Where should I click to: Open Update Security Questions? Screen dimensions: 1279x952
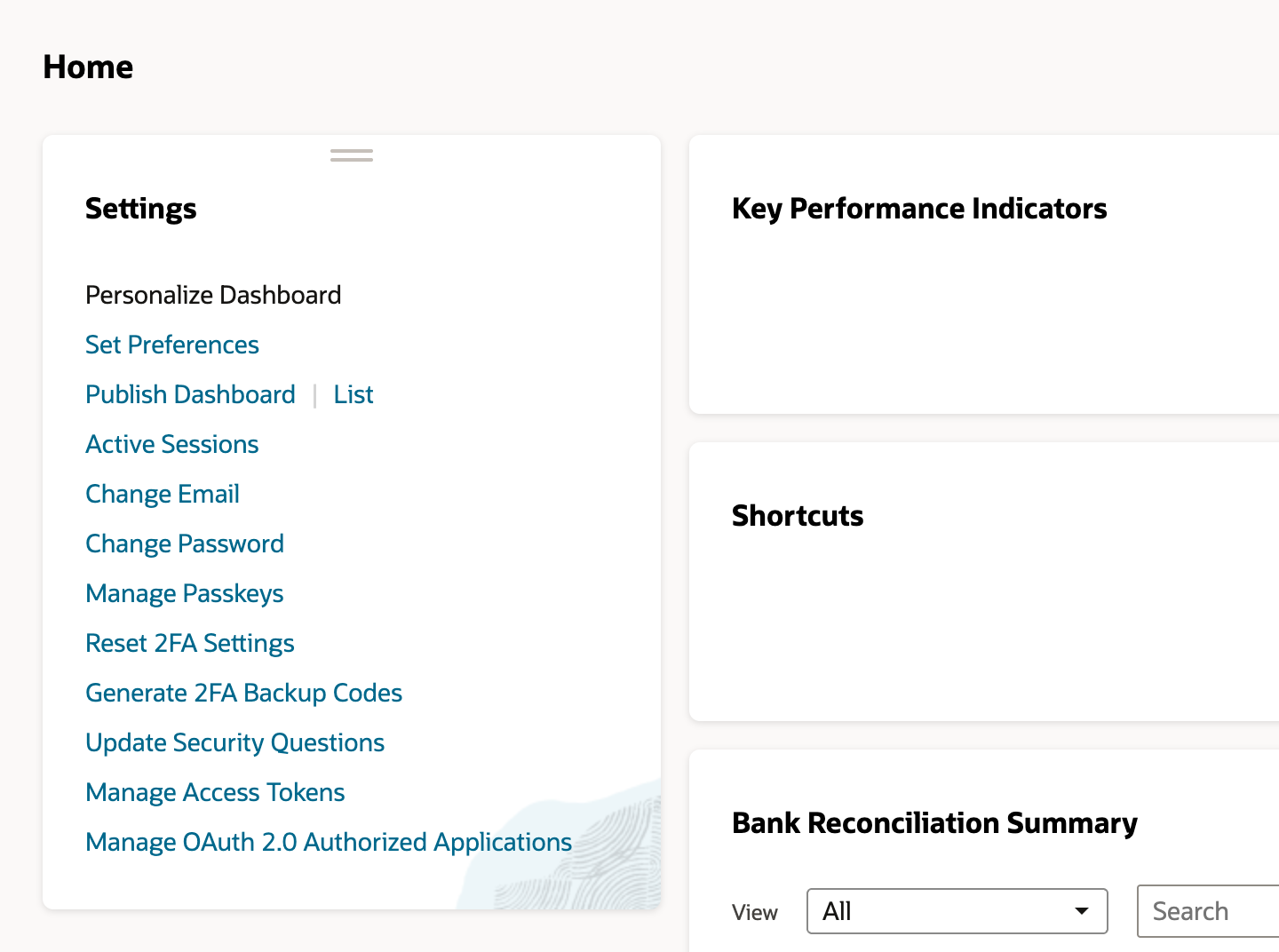pyautogui.click(x=235, y=742)
